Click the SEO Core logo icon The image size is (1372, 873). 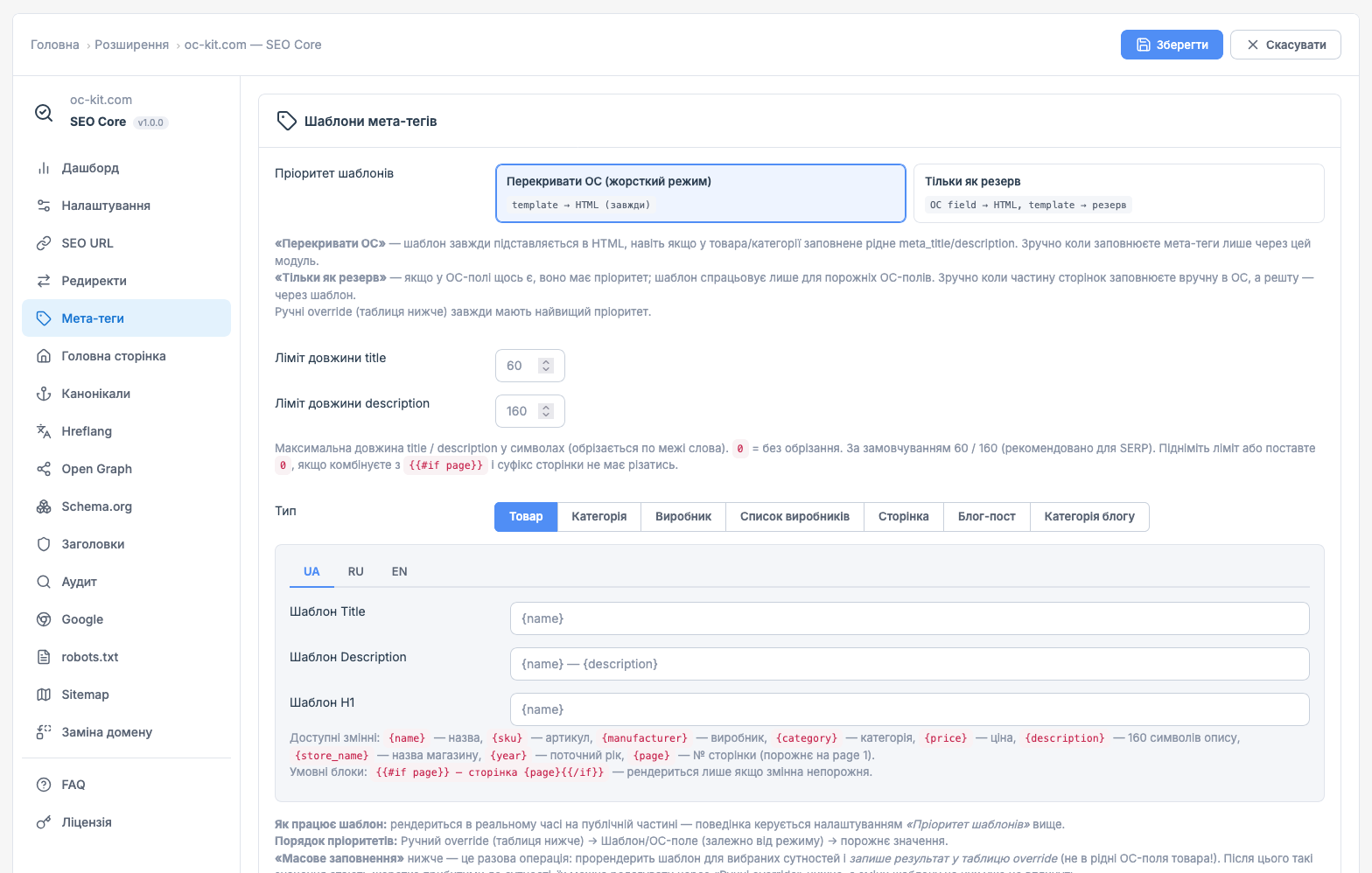click(x=44, y=112)
